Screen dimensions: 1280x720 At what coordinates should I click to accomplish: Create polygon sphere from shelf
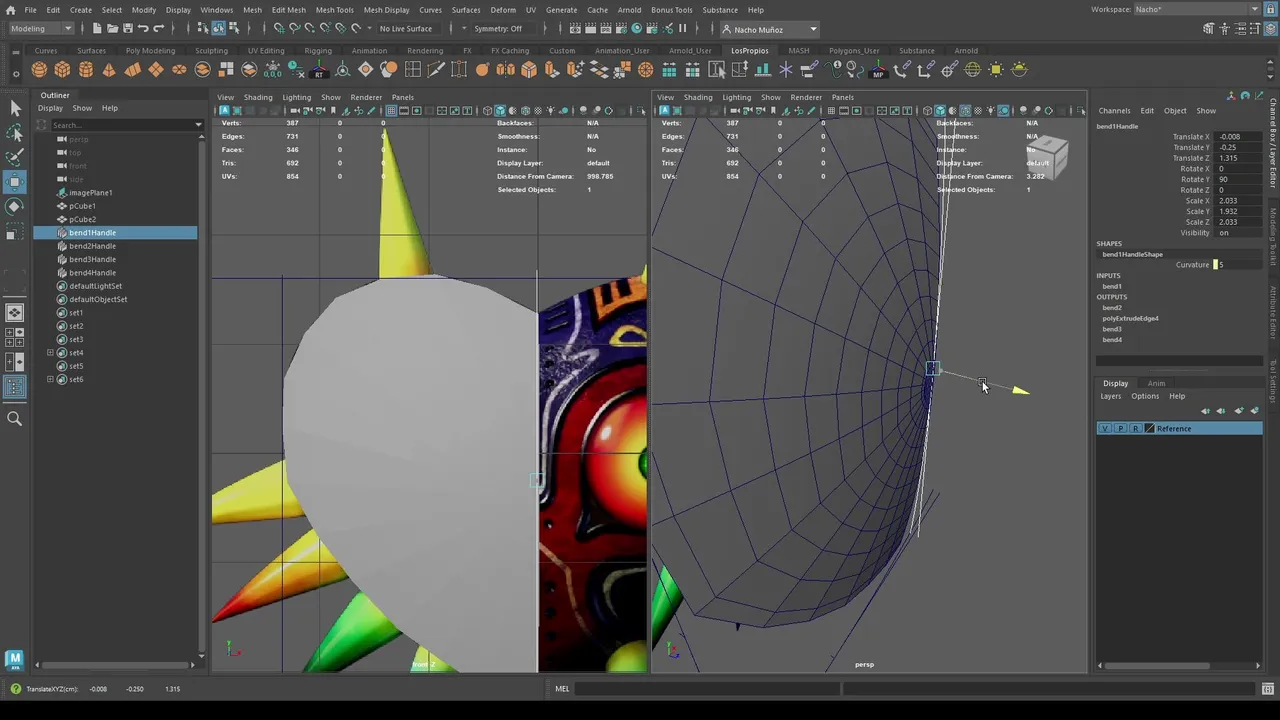39,69
